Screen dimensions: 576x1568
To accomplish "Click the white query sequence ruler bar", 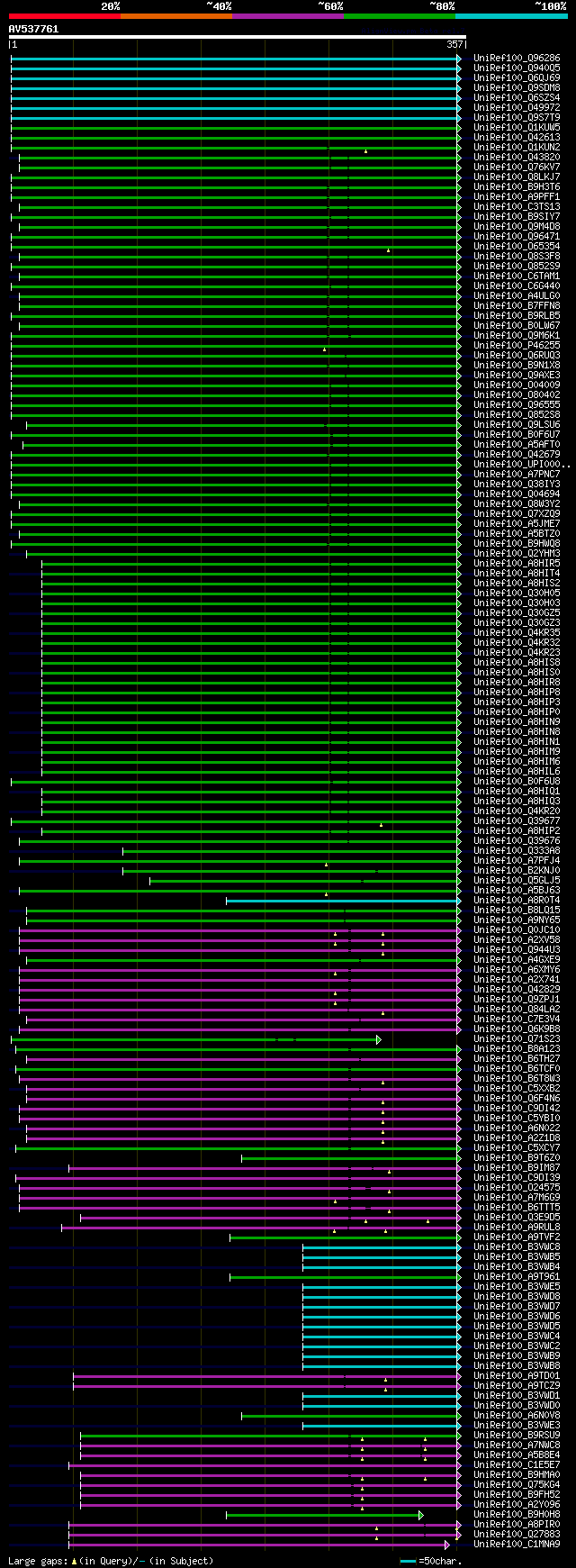I will pyautogui.click(x=238, y=37).
